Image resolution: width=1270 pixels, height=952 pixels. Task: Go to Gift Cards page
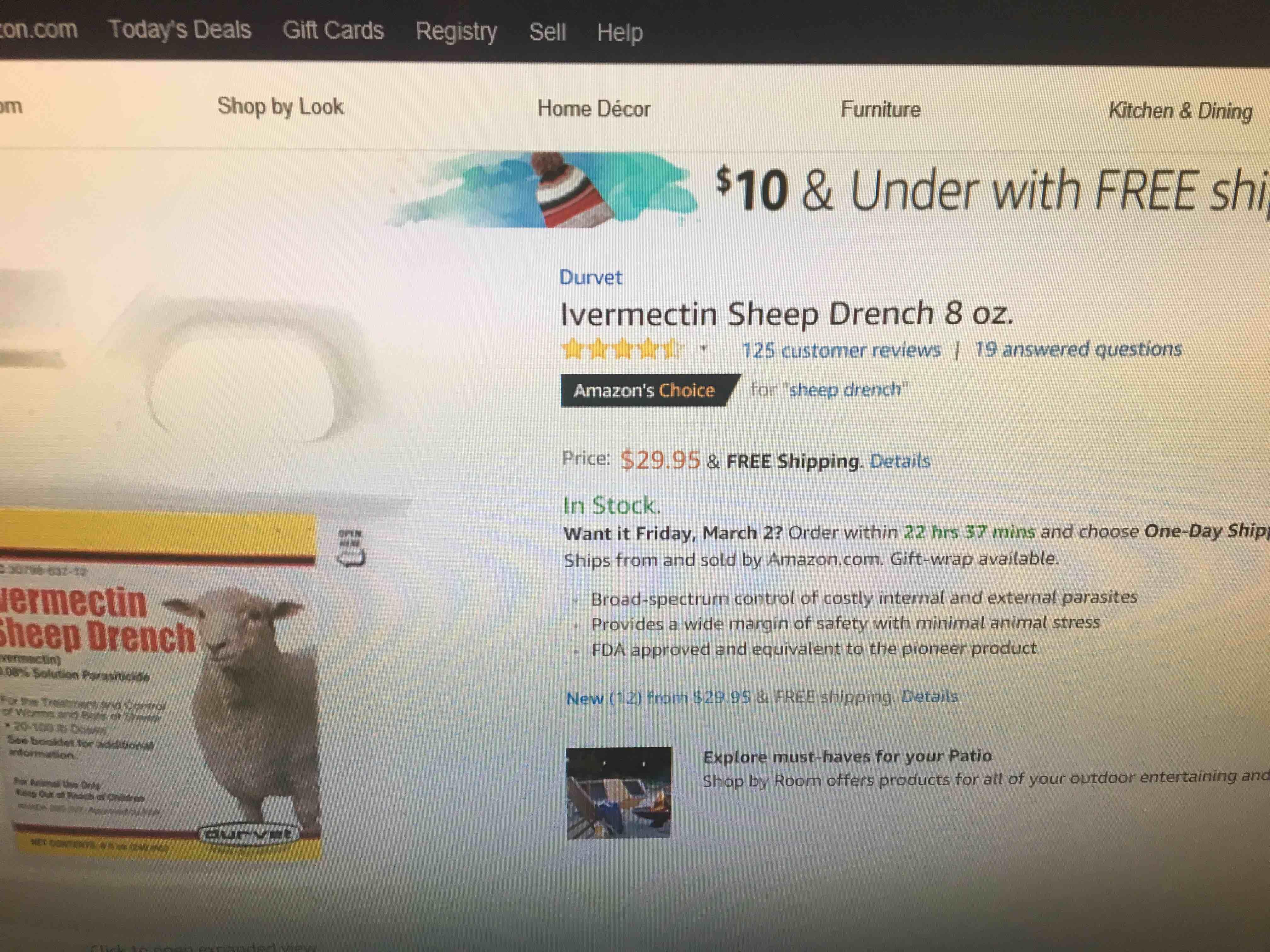[x=333, y=31]
